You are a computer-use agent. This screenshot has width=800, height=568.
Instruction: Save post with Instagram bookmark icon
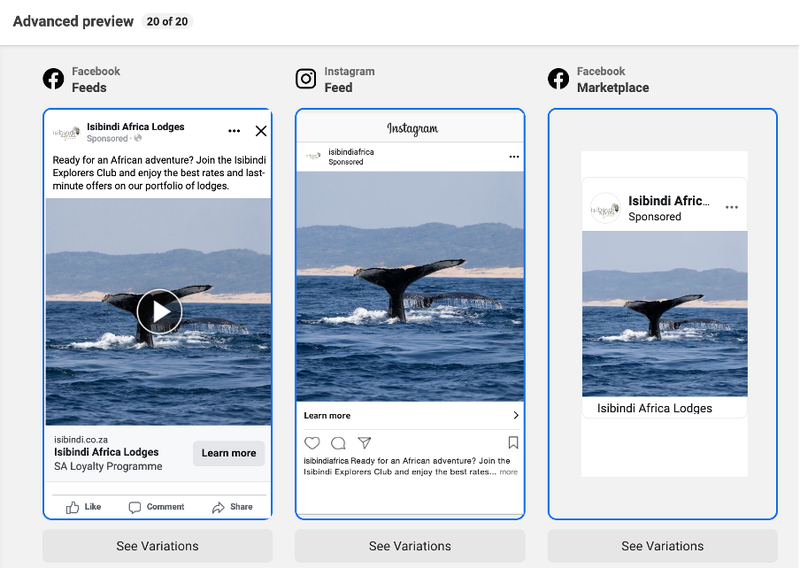513,443
